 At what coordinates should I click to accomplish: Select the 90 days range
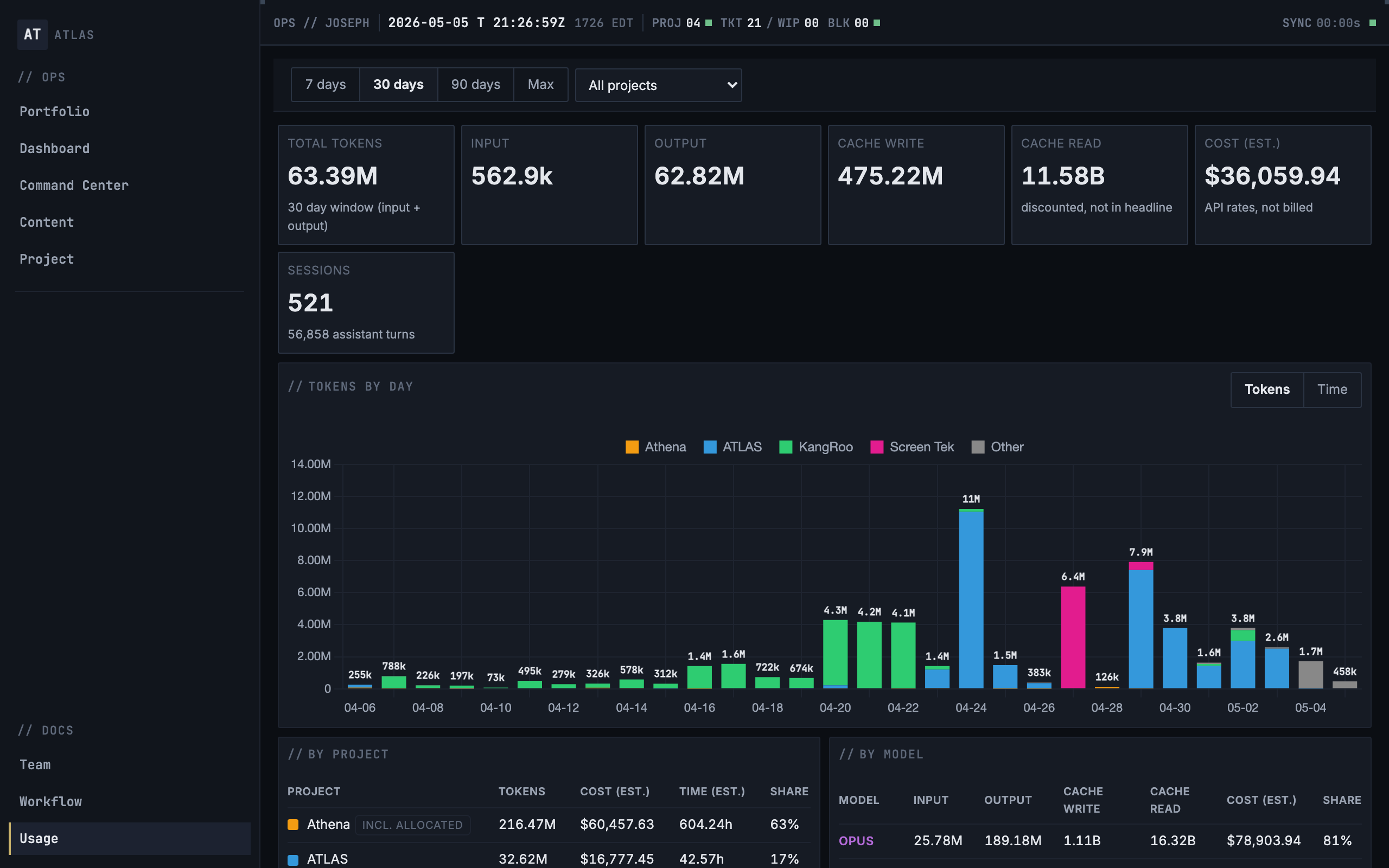tap(475, 85)
